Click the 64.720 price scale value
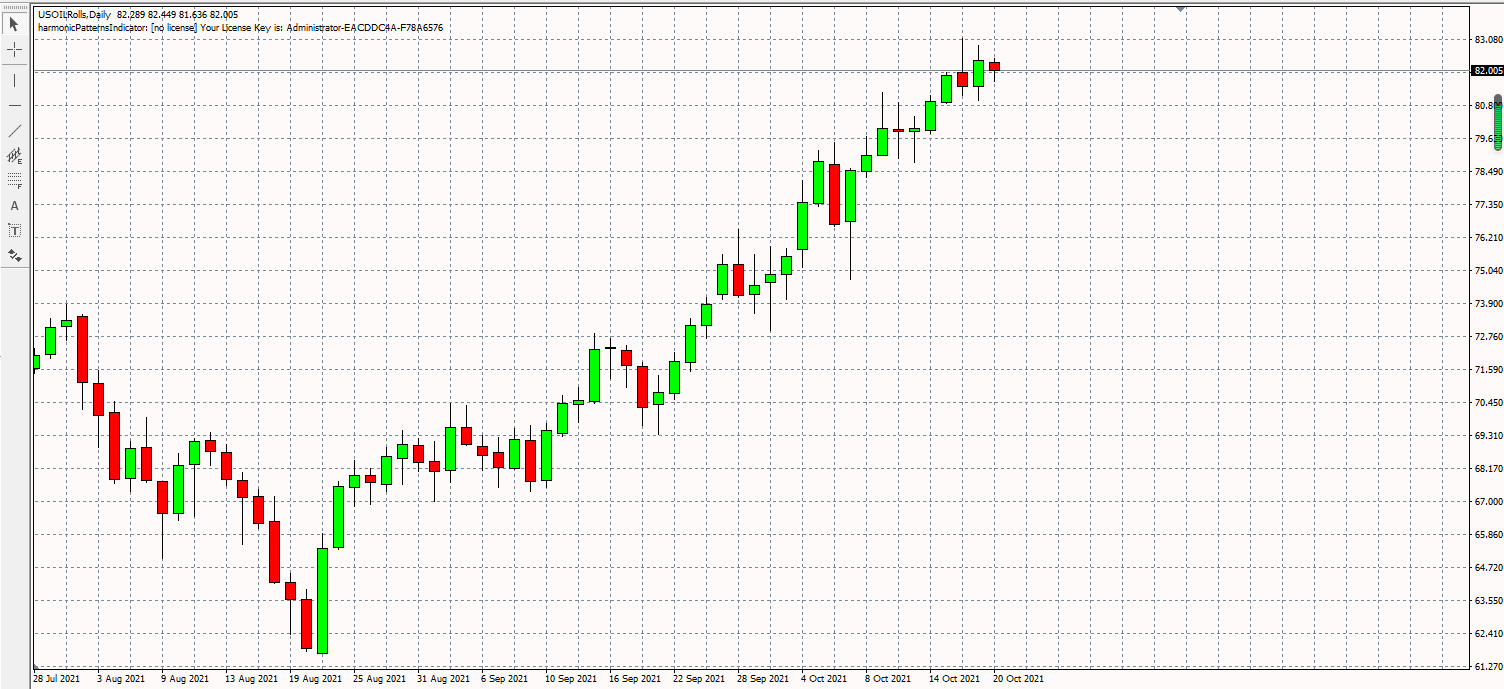The image size is (1504, 689). (x=1488, y=568)
